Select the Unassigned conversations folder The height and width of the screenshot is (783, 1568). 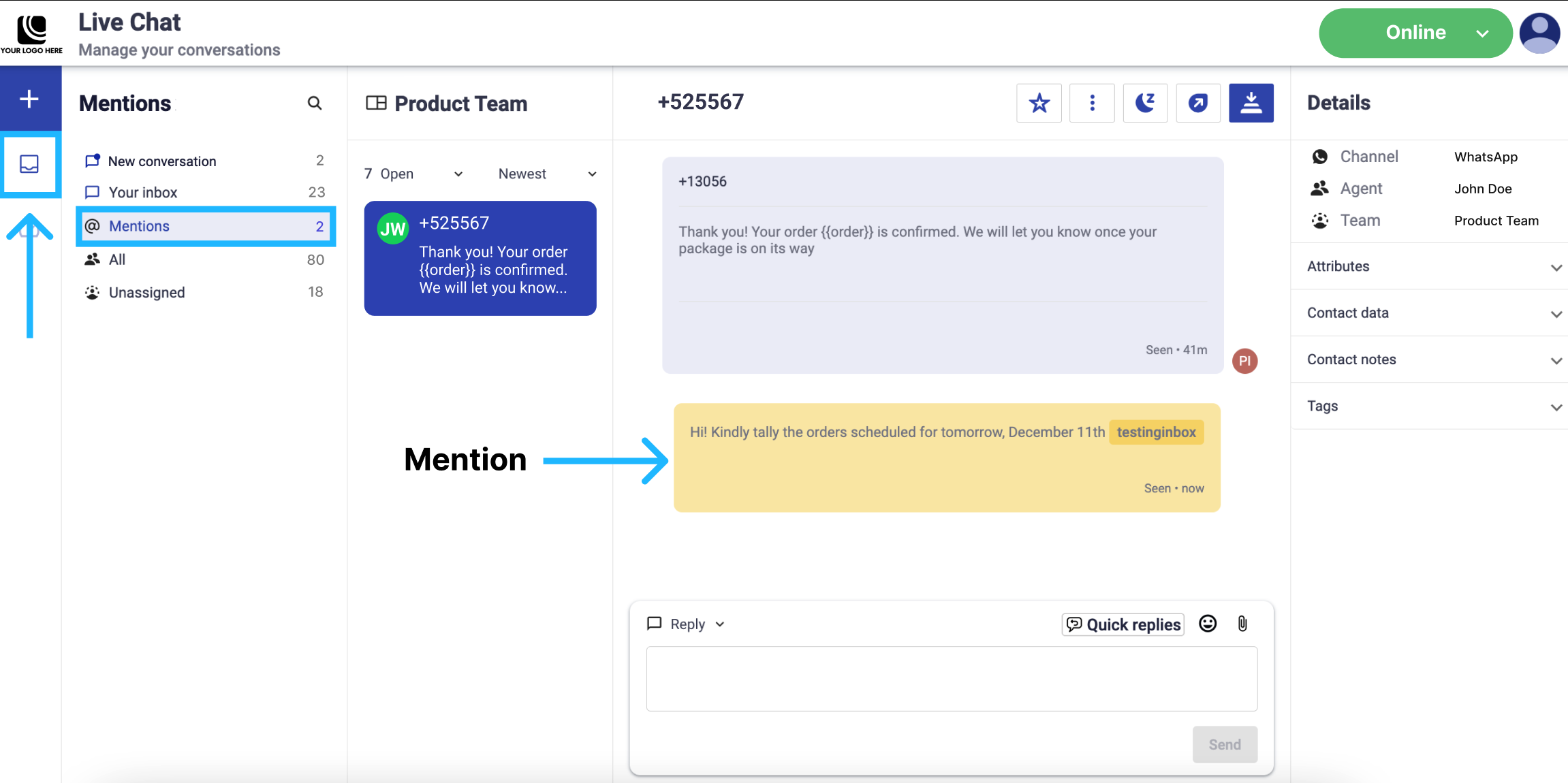[x=146, y=293]
